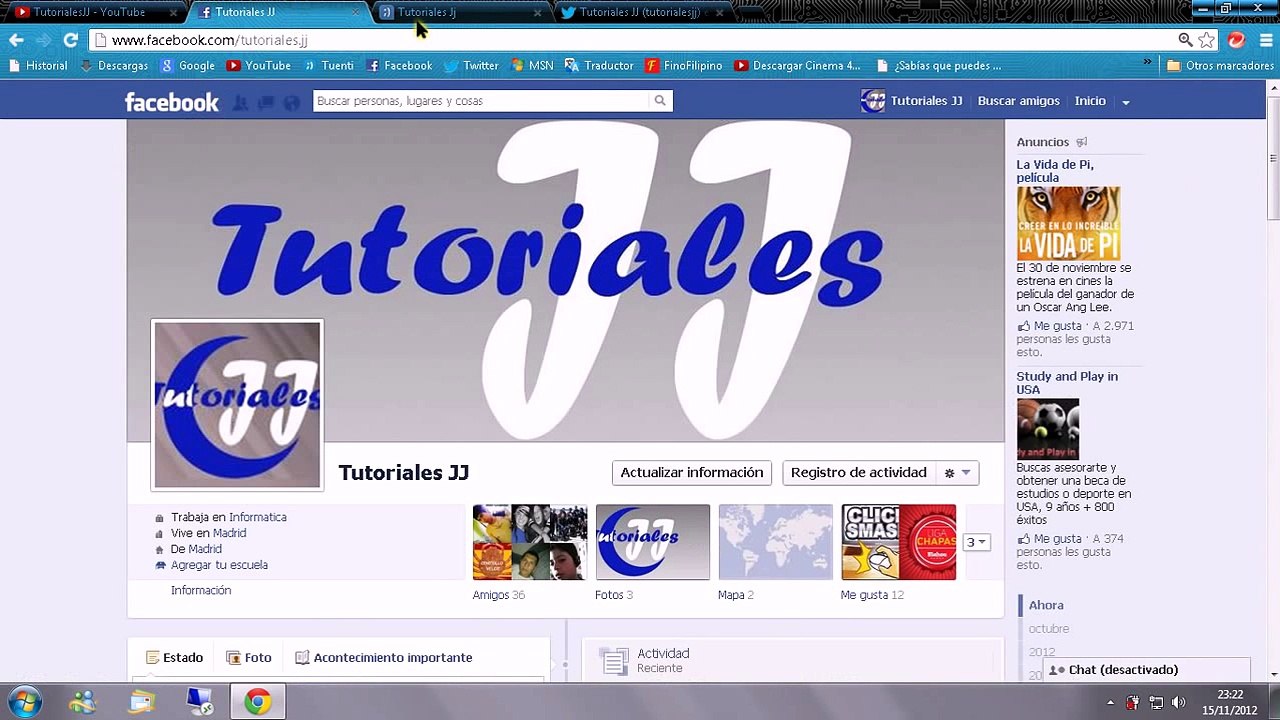The width and height of the screenshot is (1280, 720).
Task: Open the Facebook account menu arrow
Action: click(x=1126, y=102)
